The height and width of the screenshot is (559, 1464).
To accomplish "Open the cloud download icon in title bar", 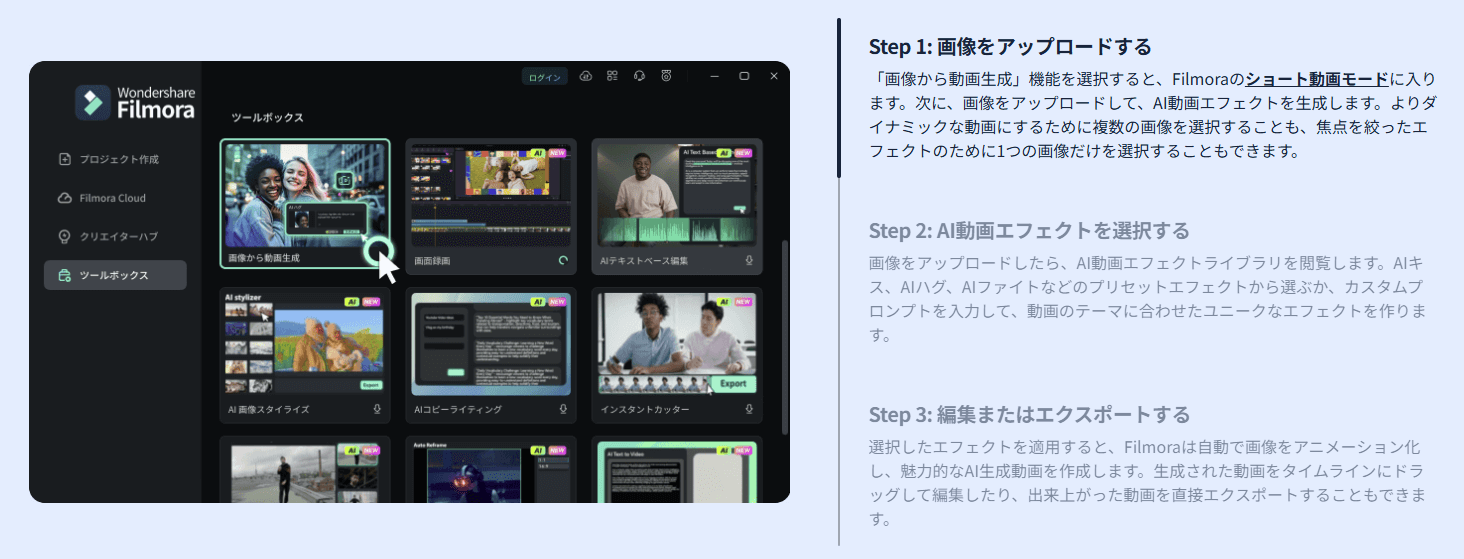I will pos(586,76).
